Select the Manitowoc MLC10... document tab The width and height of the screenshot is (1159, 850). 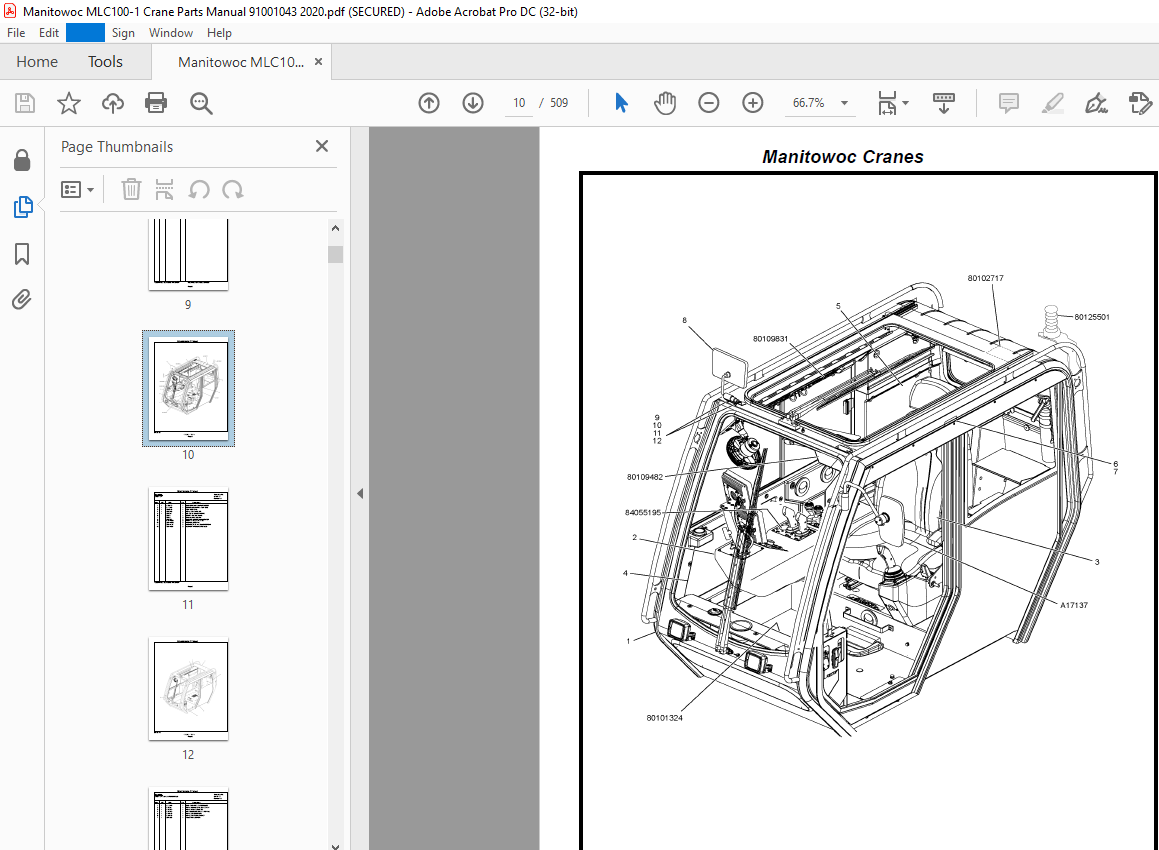[x=241, y=62]
